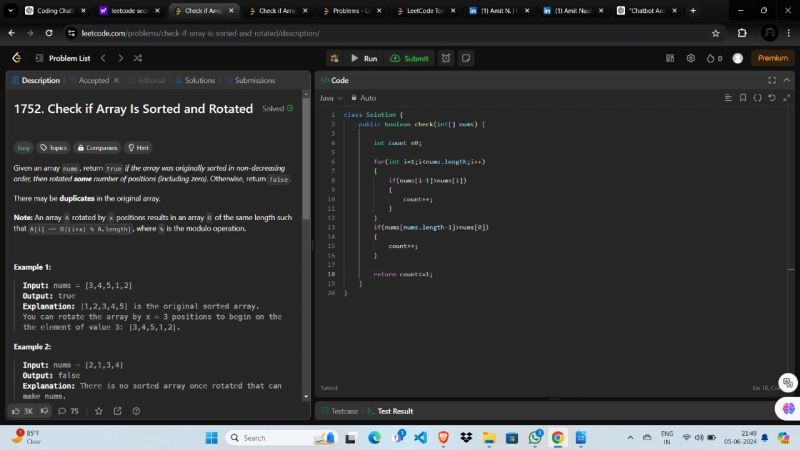
Task: Open the Java language dropdown
Action: tap(331, 98)
